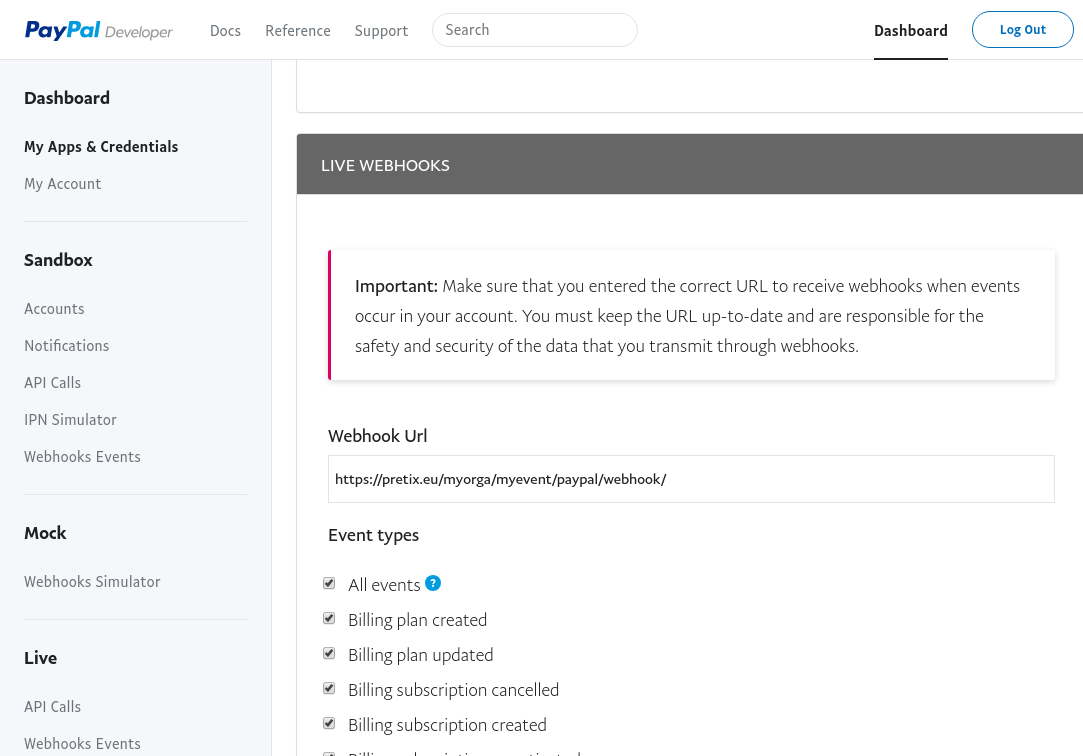Click the PayPal Developer logo
Viewport: 1083px width, 756px height.
point(99,31)
